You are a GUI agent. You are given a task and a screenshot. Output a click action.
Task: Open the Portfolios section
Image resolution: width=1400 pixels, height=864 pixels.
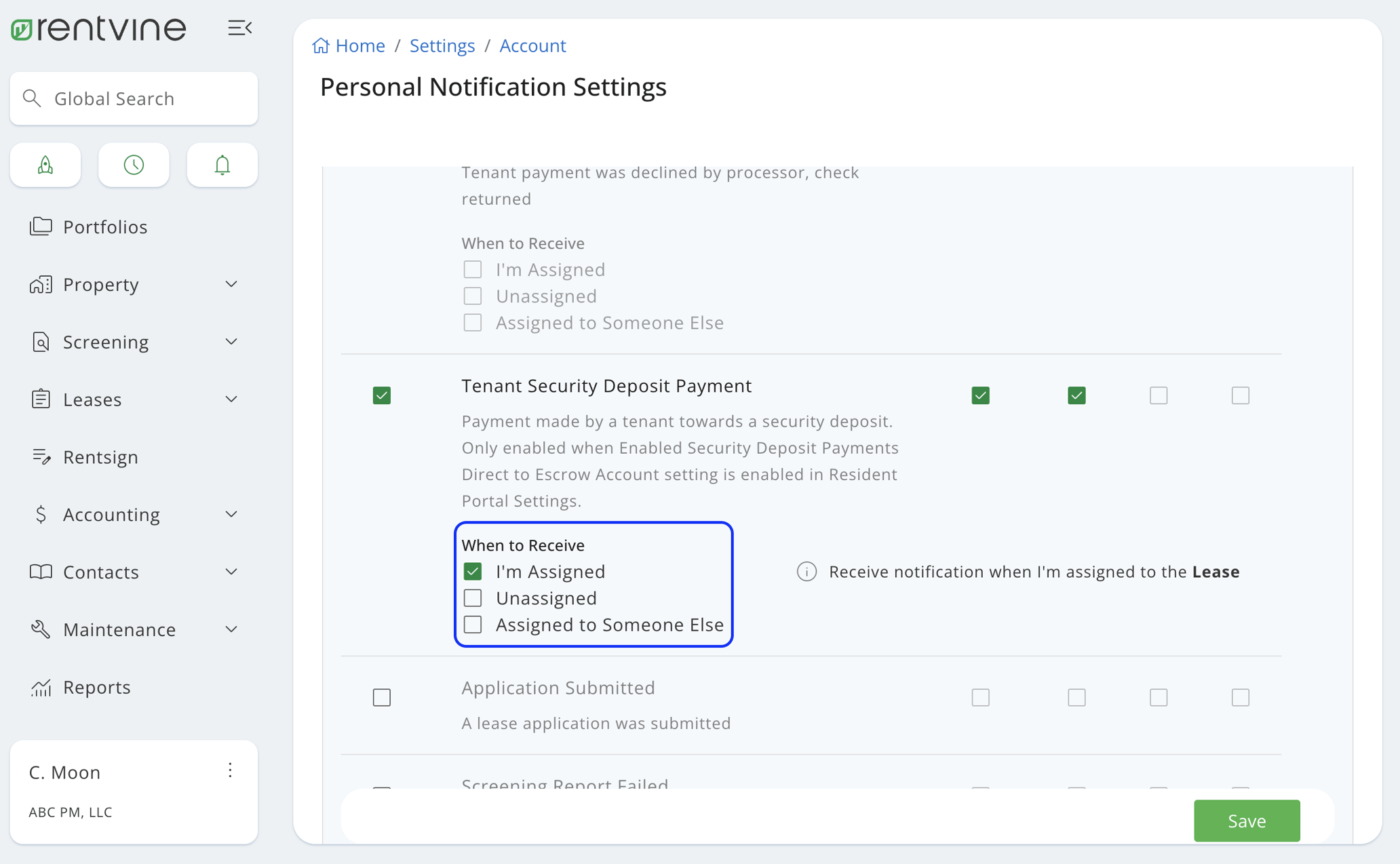point(105,227)
